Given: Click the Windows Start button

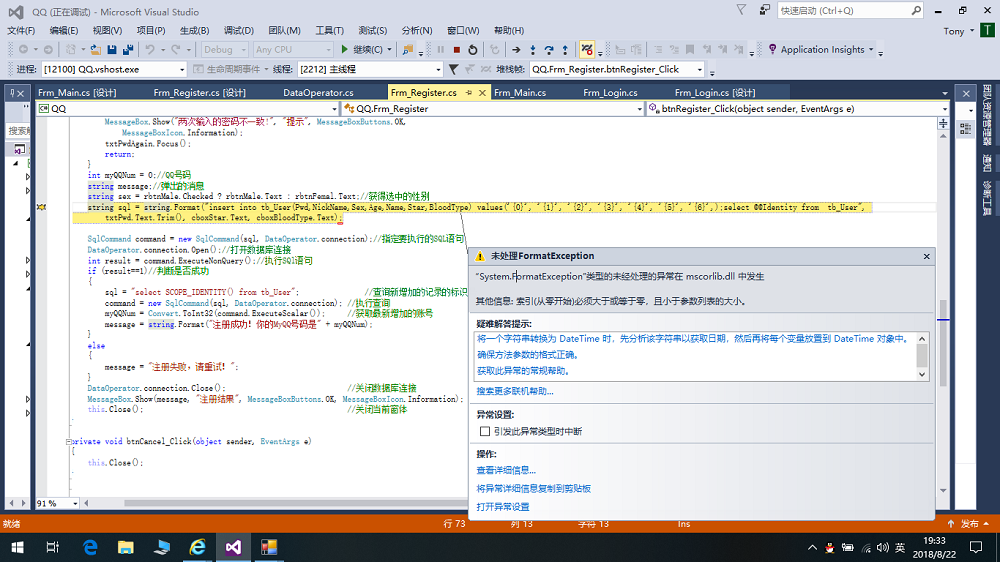Looking at the screenshot, I should [x=17, y=547].
